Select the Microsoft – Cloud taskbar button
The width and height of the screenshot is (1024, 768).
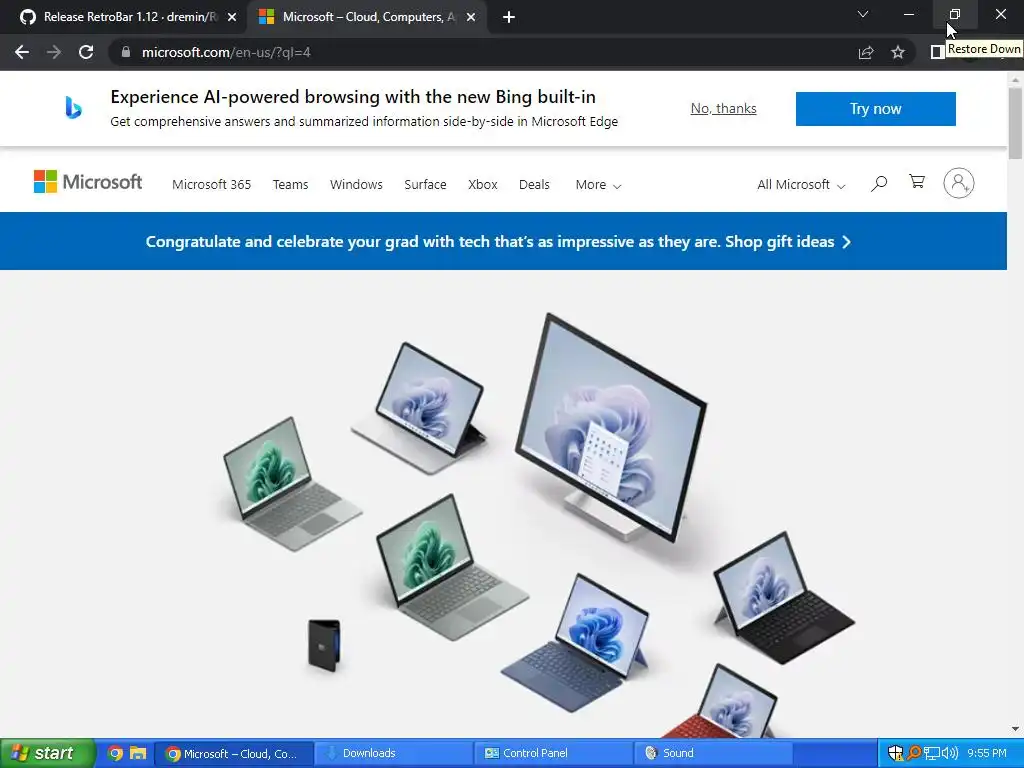233,754
